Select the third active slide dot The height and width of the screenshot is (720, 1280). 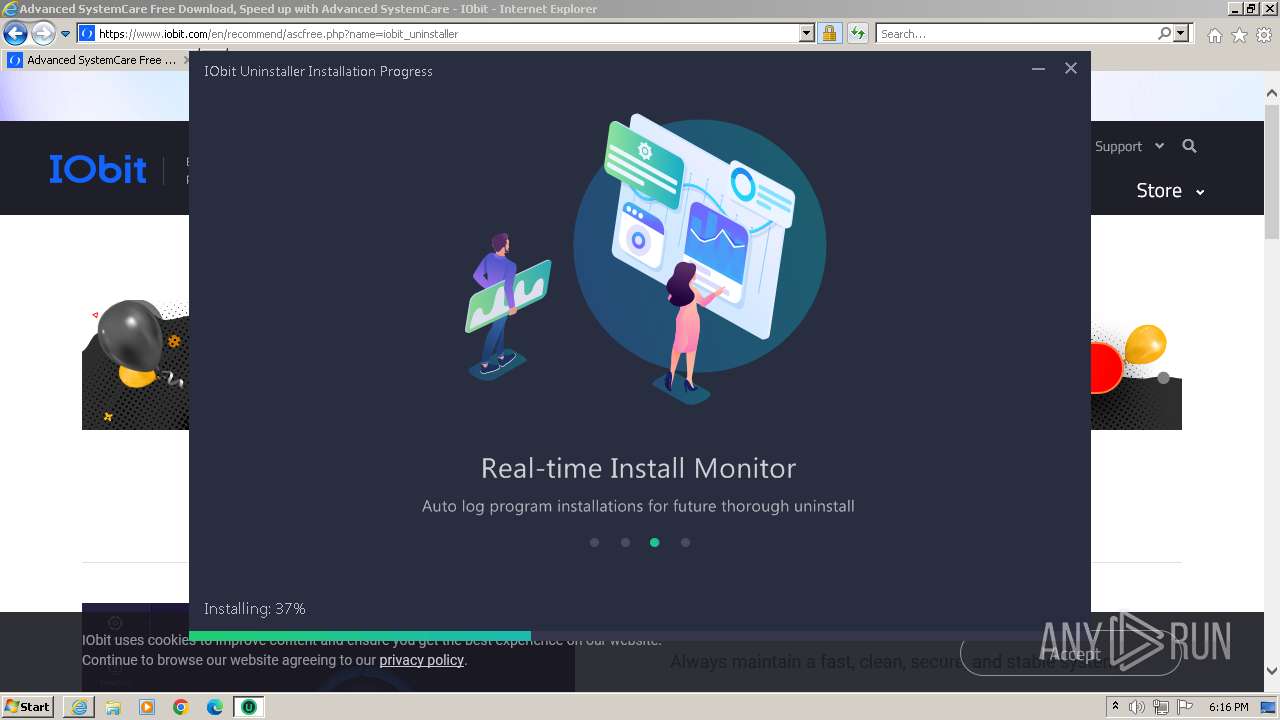coord(655,543)
